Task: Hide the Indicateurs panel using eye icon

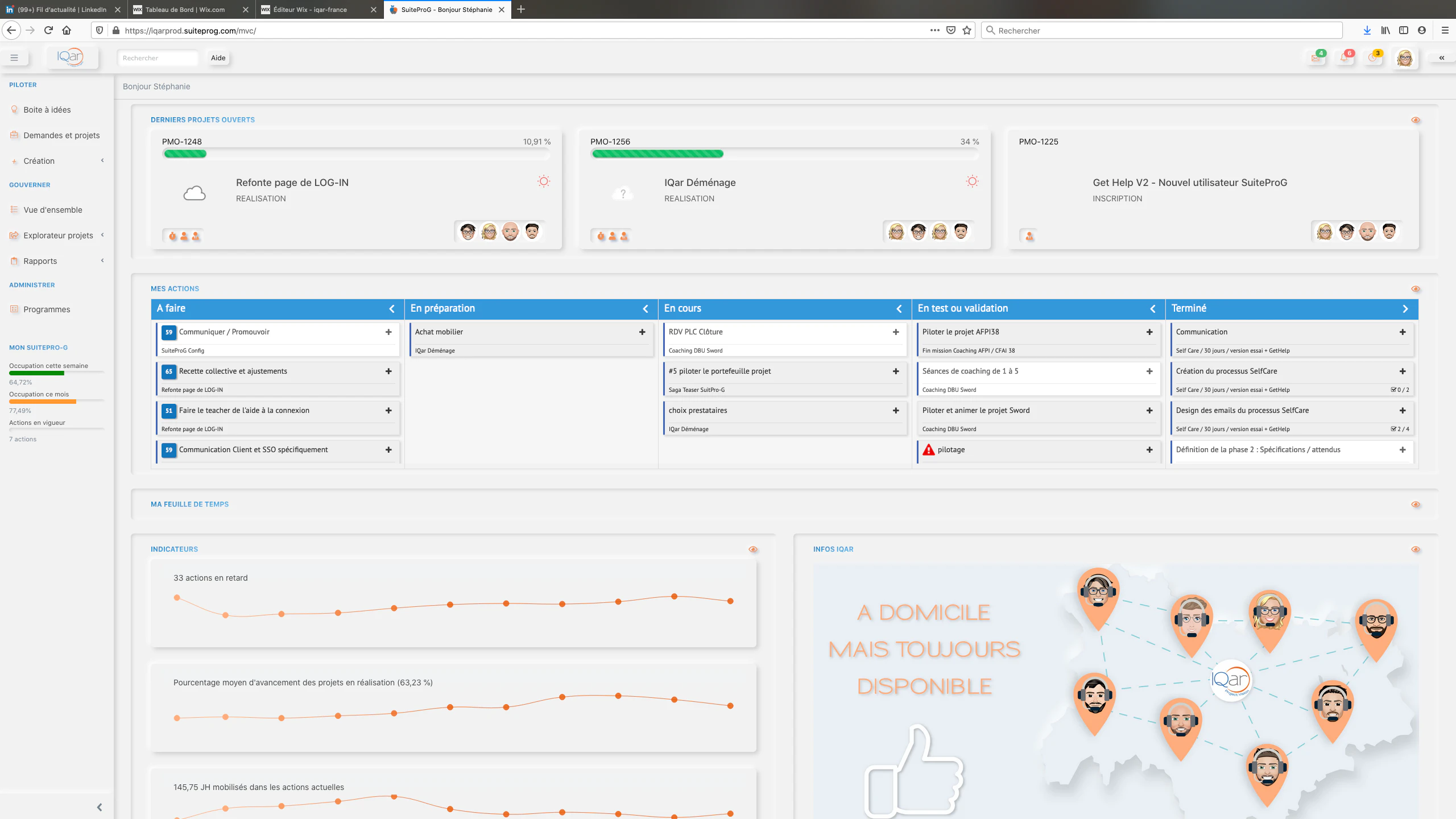Action: tap(753, 549)
